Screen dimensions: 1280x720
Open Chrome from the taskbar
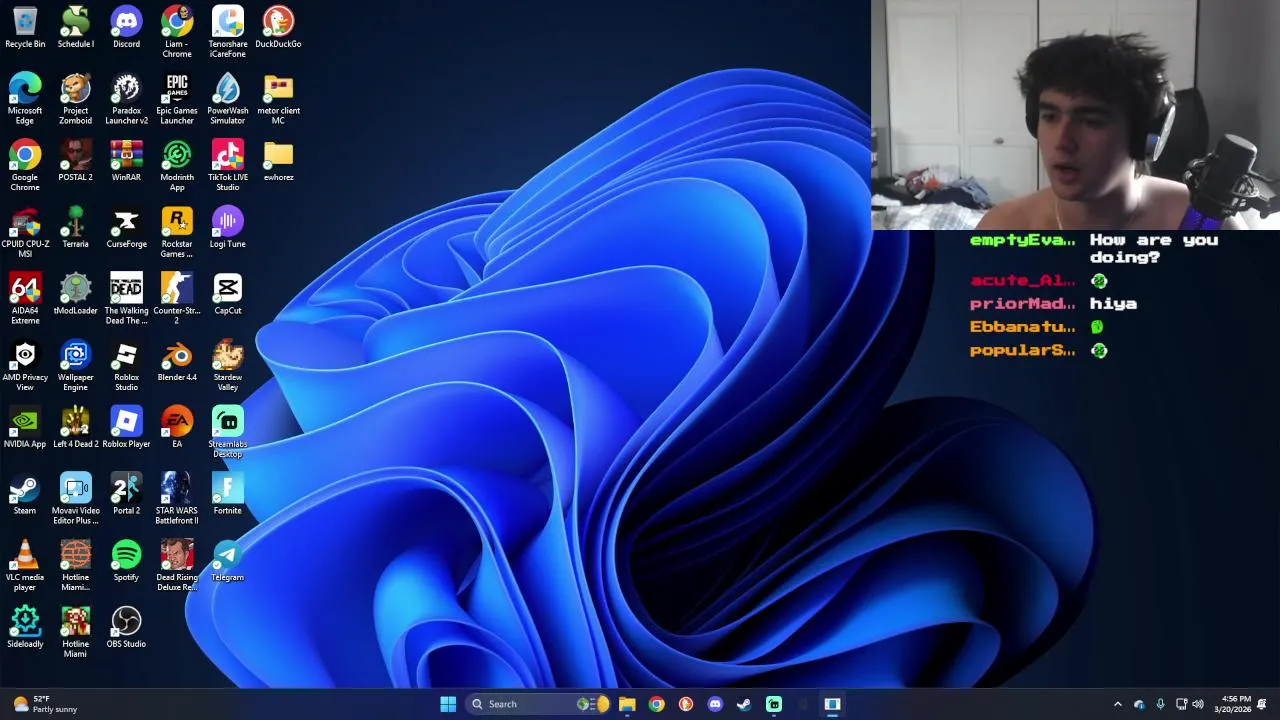click(656, 704)
